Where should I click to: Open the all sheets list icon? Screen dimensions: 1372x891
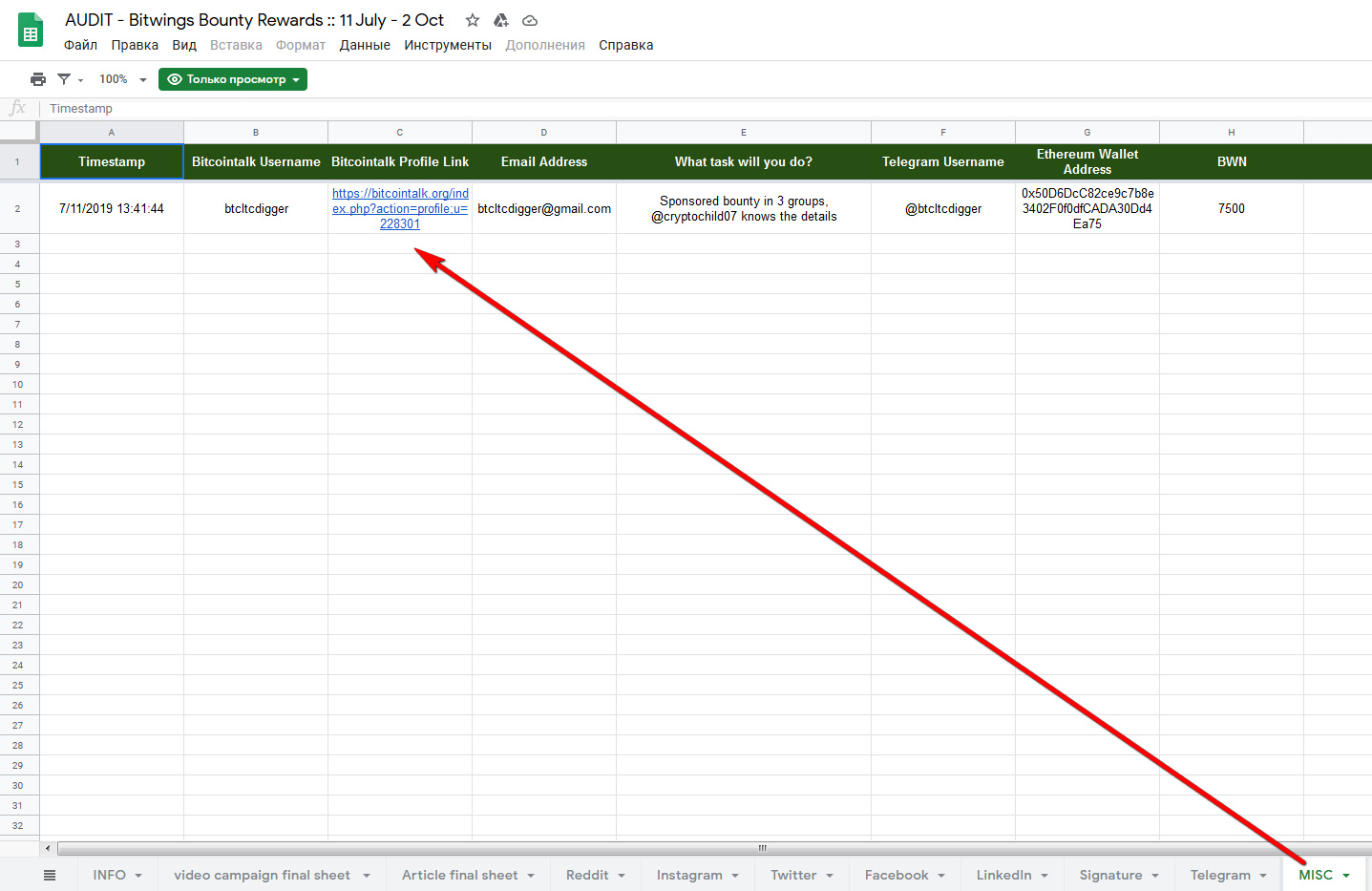(50, 875)
